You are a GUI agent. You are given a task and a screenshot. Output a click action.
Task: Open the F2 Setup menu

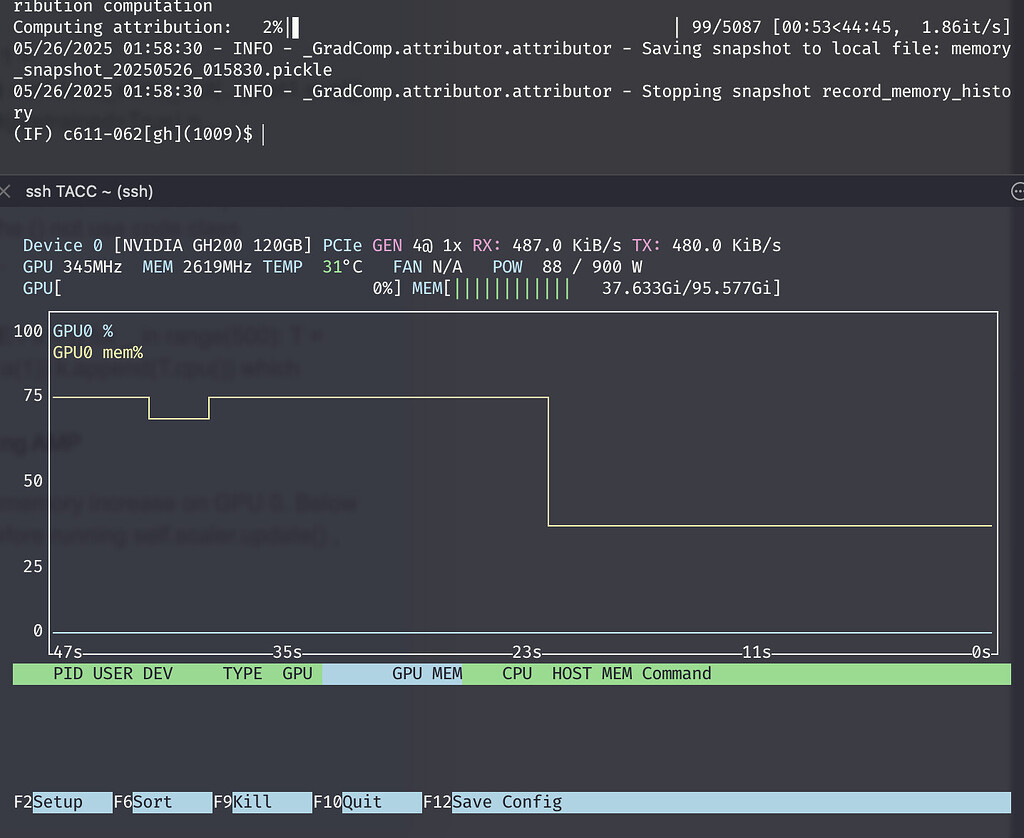[62, 802]
